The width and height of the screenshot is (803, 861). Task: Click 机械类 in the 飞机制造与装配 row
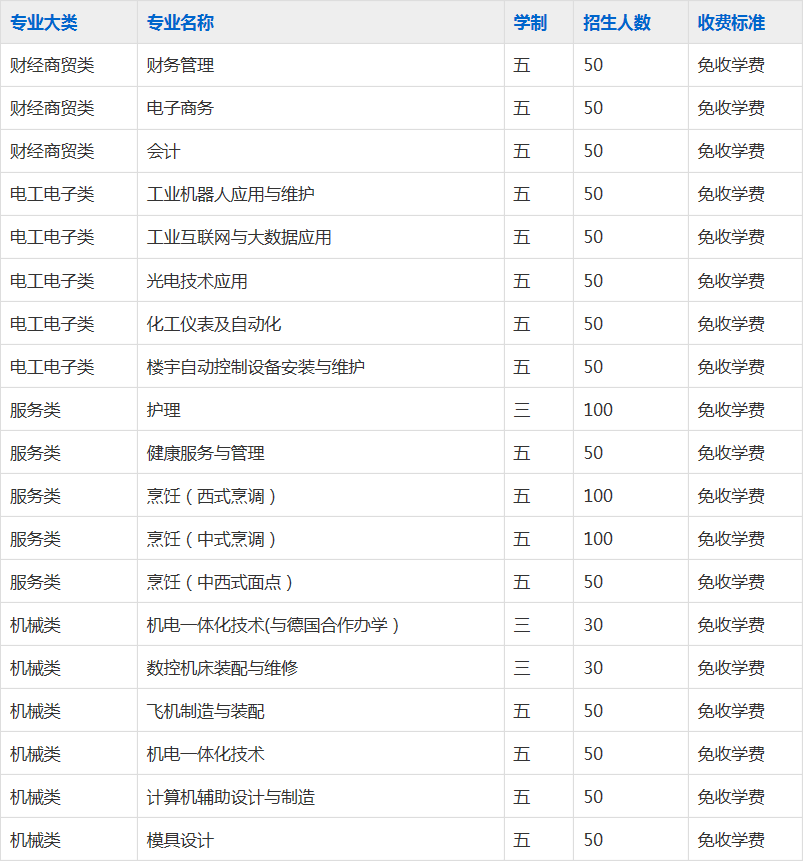35,711
